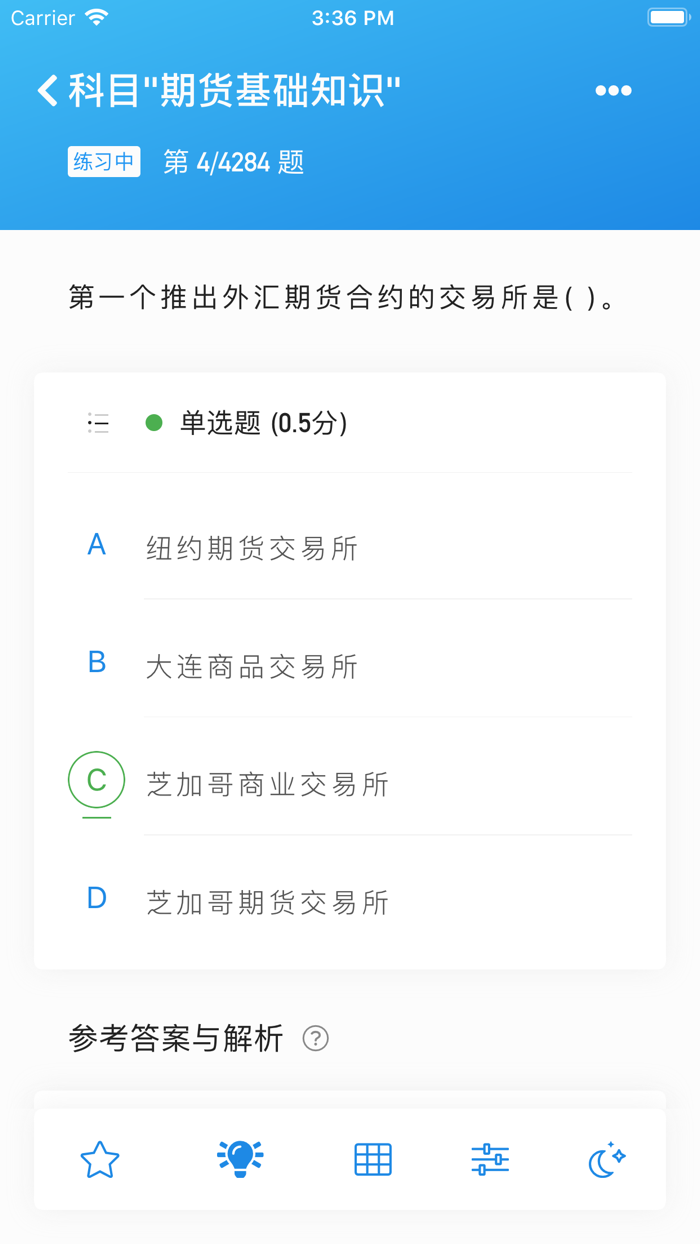The image size is (700, 1244).
Task: Tap 第 4/4284 题 to jump questions
Action: click(x=233, y=161)
